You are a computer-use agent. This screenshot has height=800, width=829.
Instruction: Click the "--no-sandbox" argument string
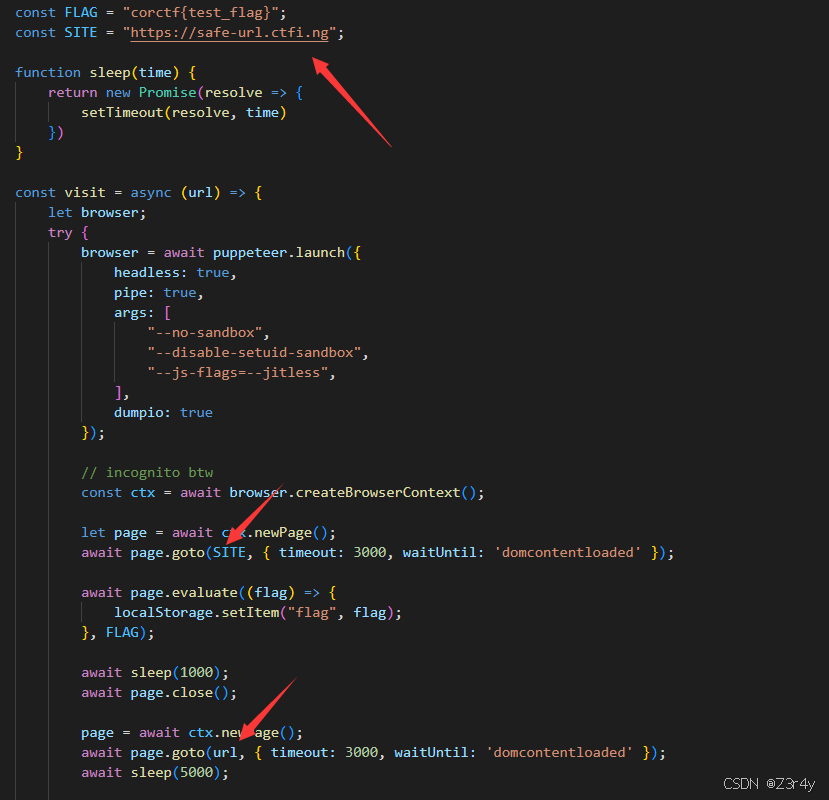(x=205, y=333)
